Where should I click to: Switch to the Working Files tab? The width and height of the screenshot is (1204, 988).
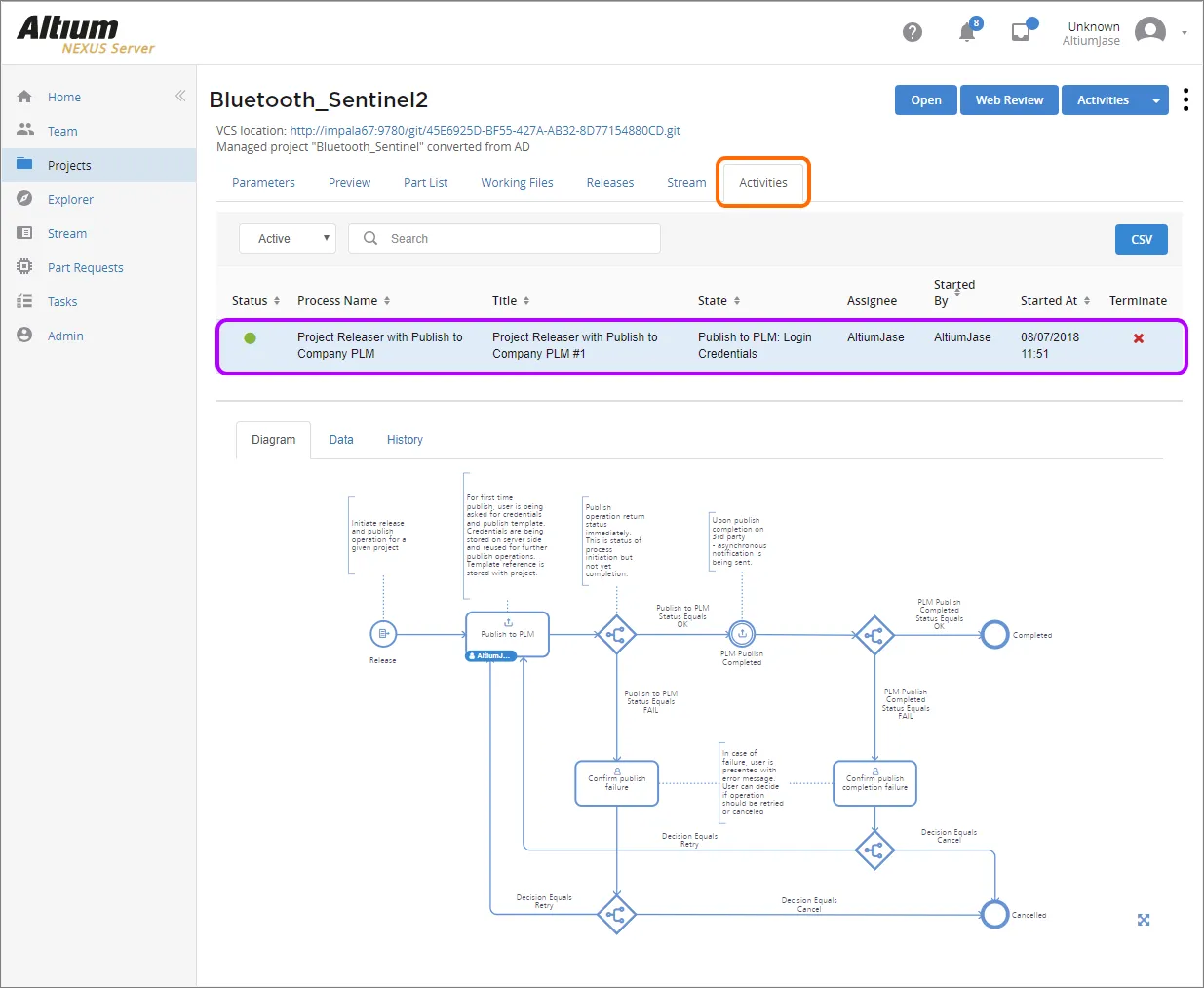tap(517, 182)
